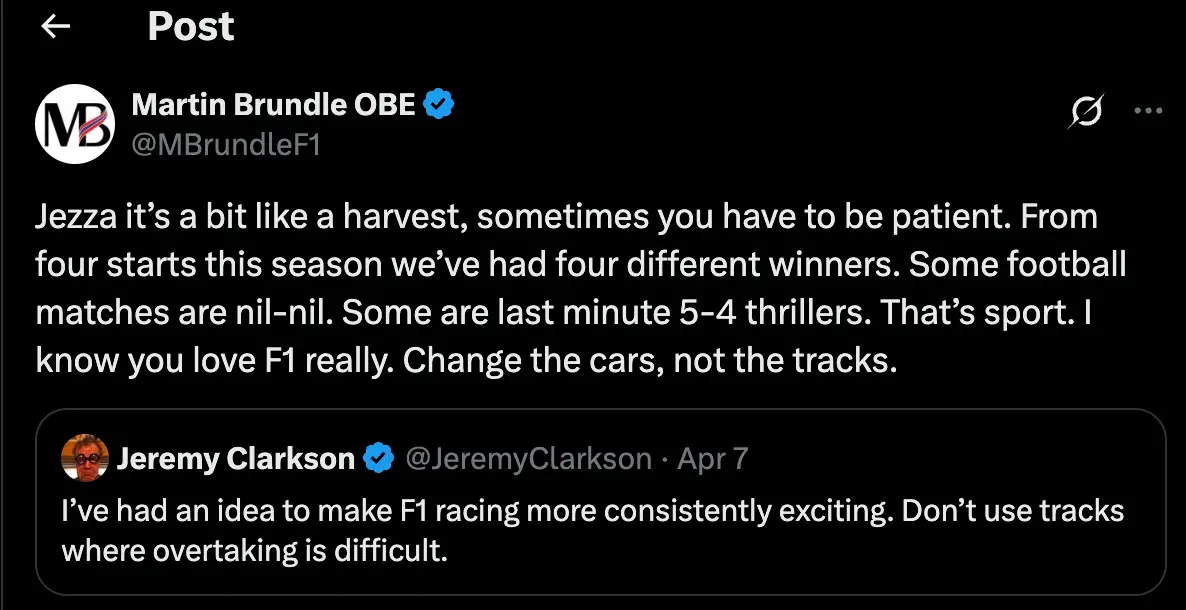Viewport: 1186px width, 610px height.
Task: Visit the @MBrundleF1 handle
Action: [x=220, y=143]
